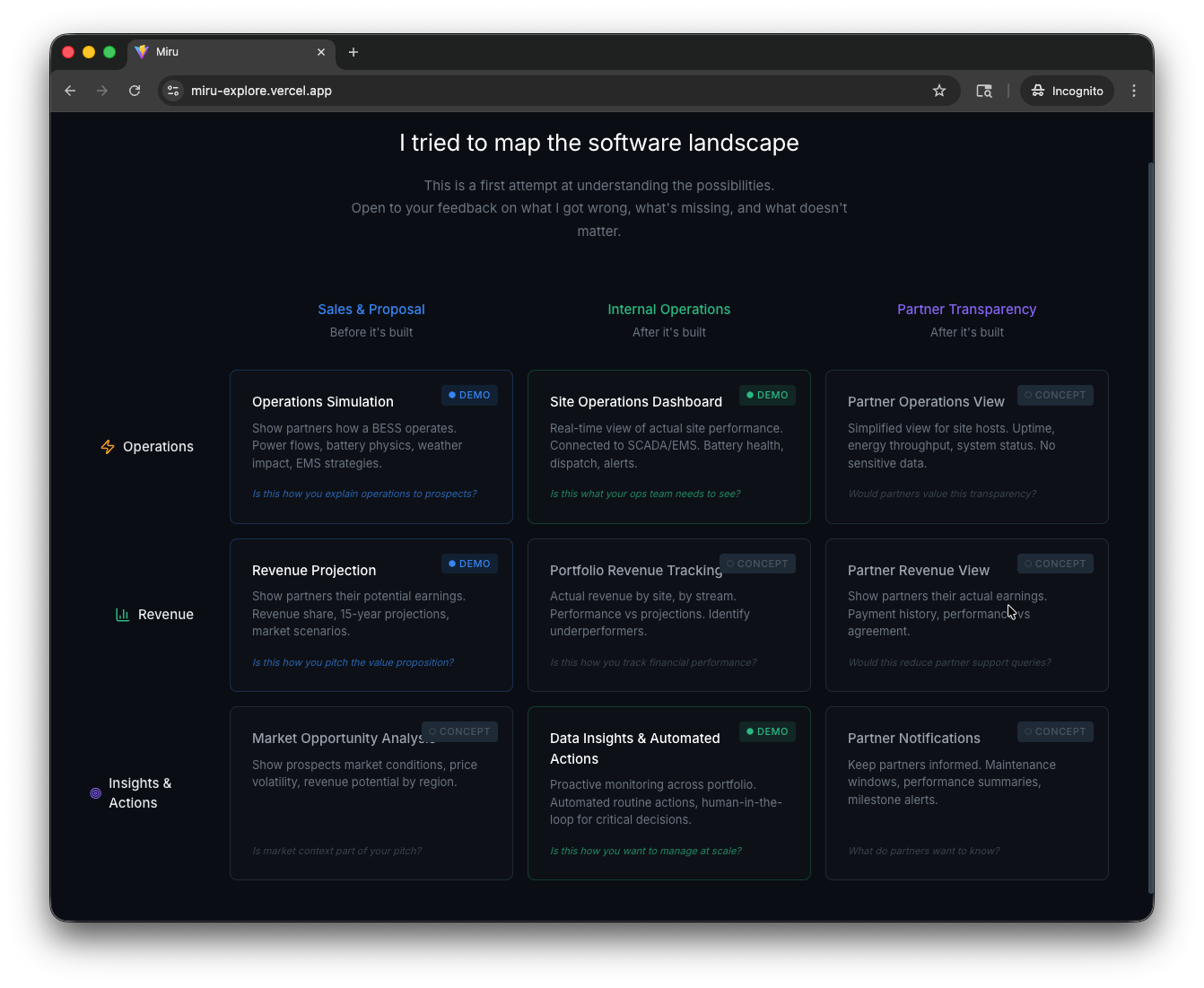Viewport: 1204px width, 988px height.
Task: Open a new browser tab
Action: click(353, 52)
